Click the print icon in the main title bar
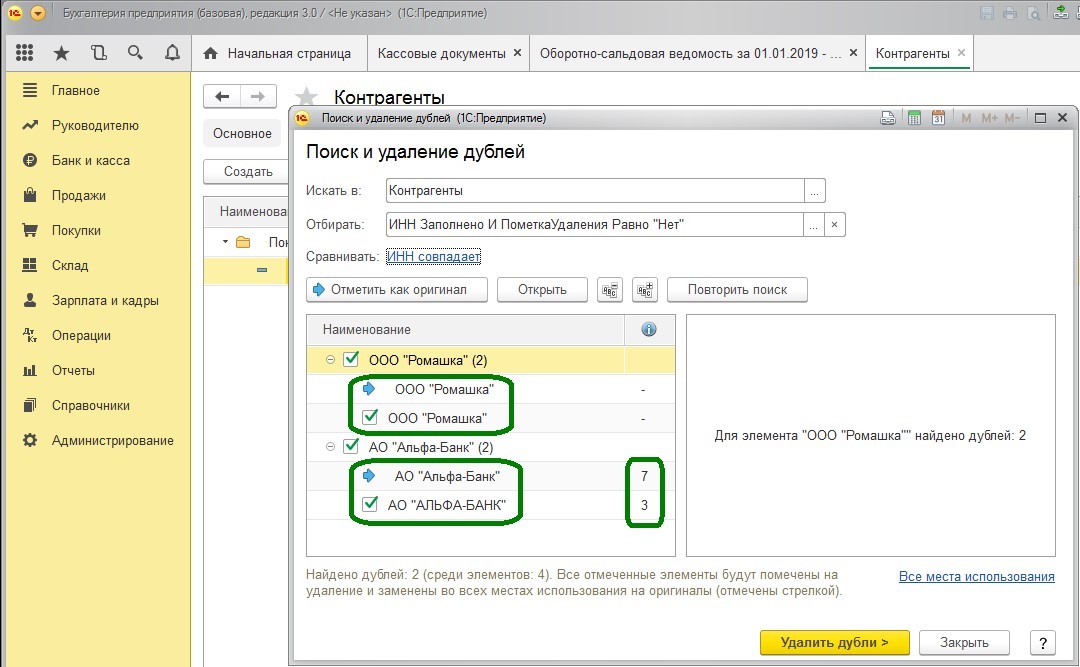The width and height of the screenshot is (1080, 667). click(x=1010, y=13)
